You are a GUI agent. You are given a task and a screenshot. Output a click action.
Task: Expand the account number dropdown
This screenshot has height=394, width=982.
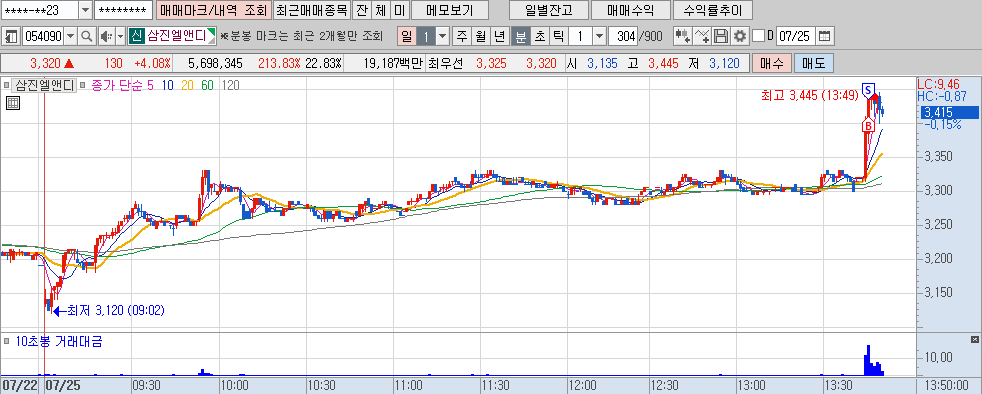[86, 11]
